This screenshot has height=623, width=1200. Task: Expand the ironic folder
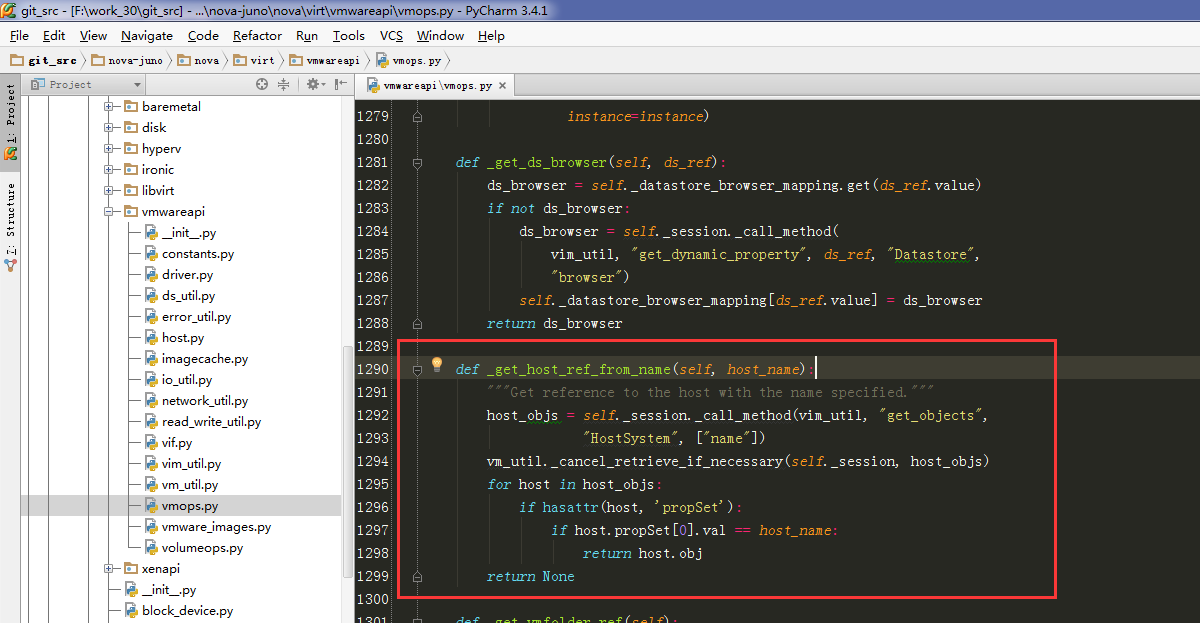[109, 169]
